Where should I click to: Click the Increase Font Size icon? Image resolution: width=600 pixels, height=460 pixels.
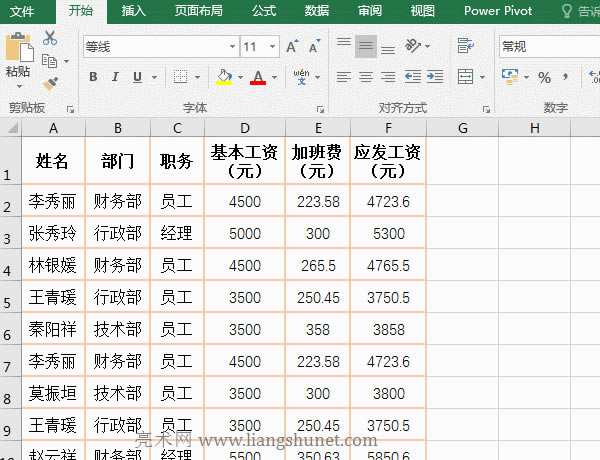pyautogui.click(x=292, y=47)
